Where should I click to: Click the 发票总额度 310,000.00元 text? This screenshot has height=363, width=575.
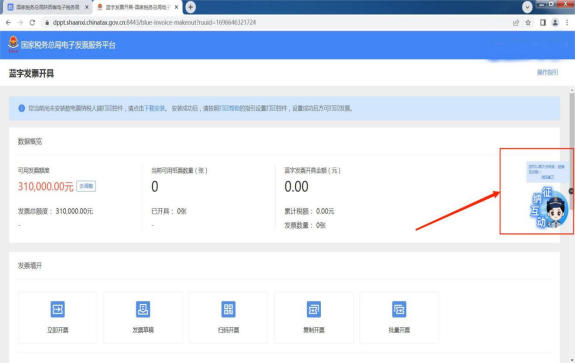[x=55, y=211]
